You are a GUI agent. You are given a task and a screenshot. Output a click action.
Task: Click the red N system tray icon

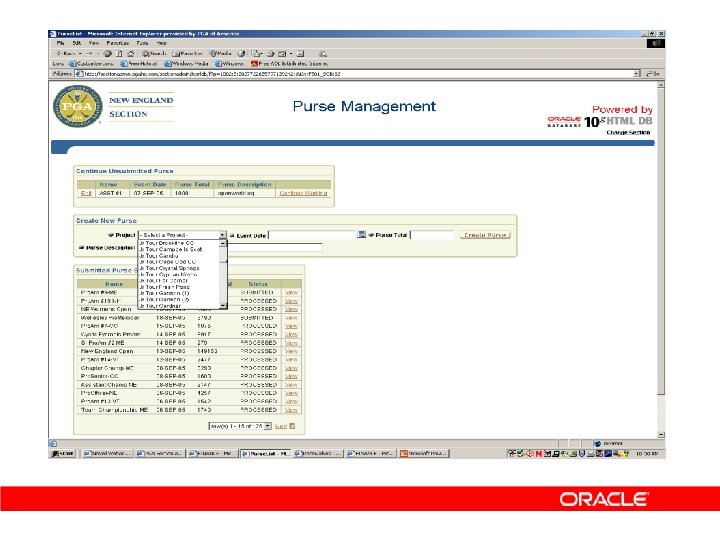[538, 454]
